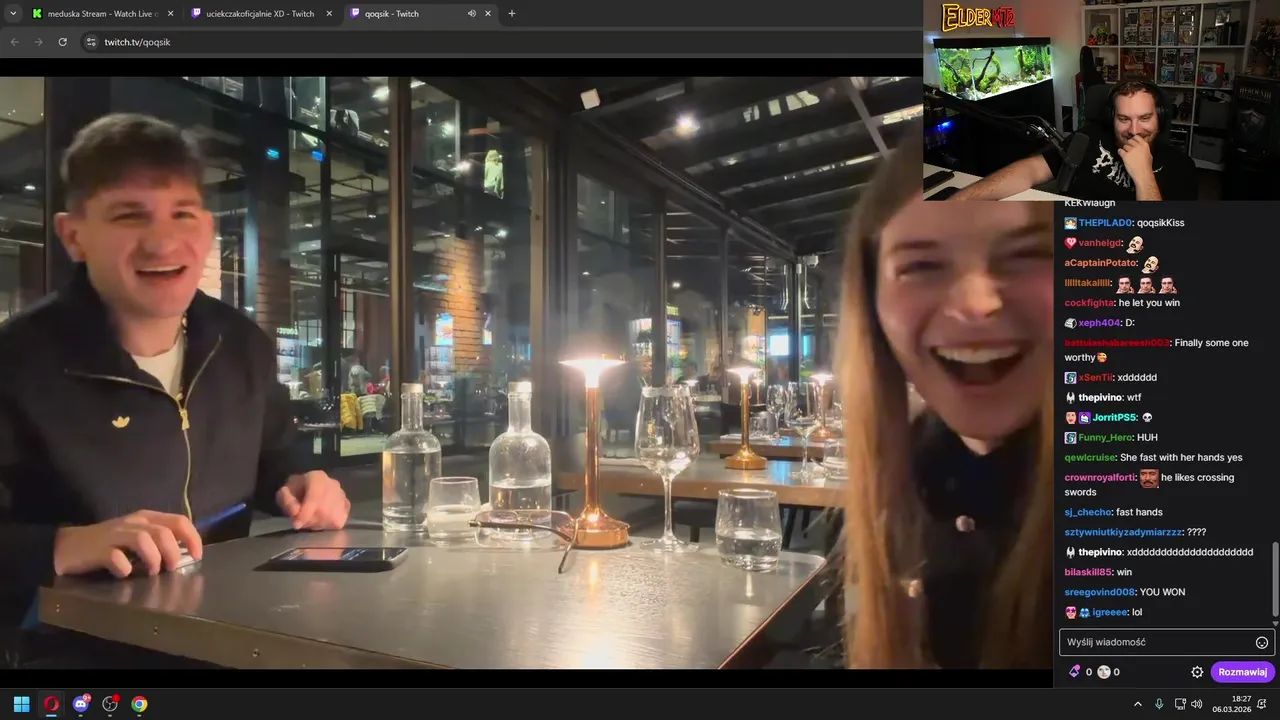The image size is (1280, 720).
Task: Open username qewlcruise in chat
Action: tap(1090, 458)
